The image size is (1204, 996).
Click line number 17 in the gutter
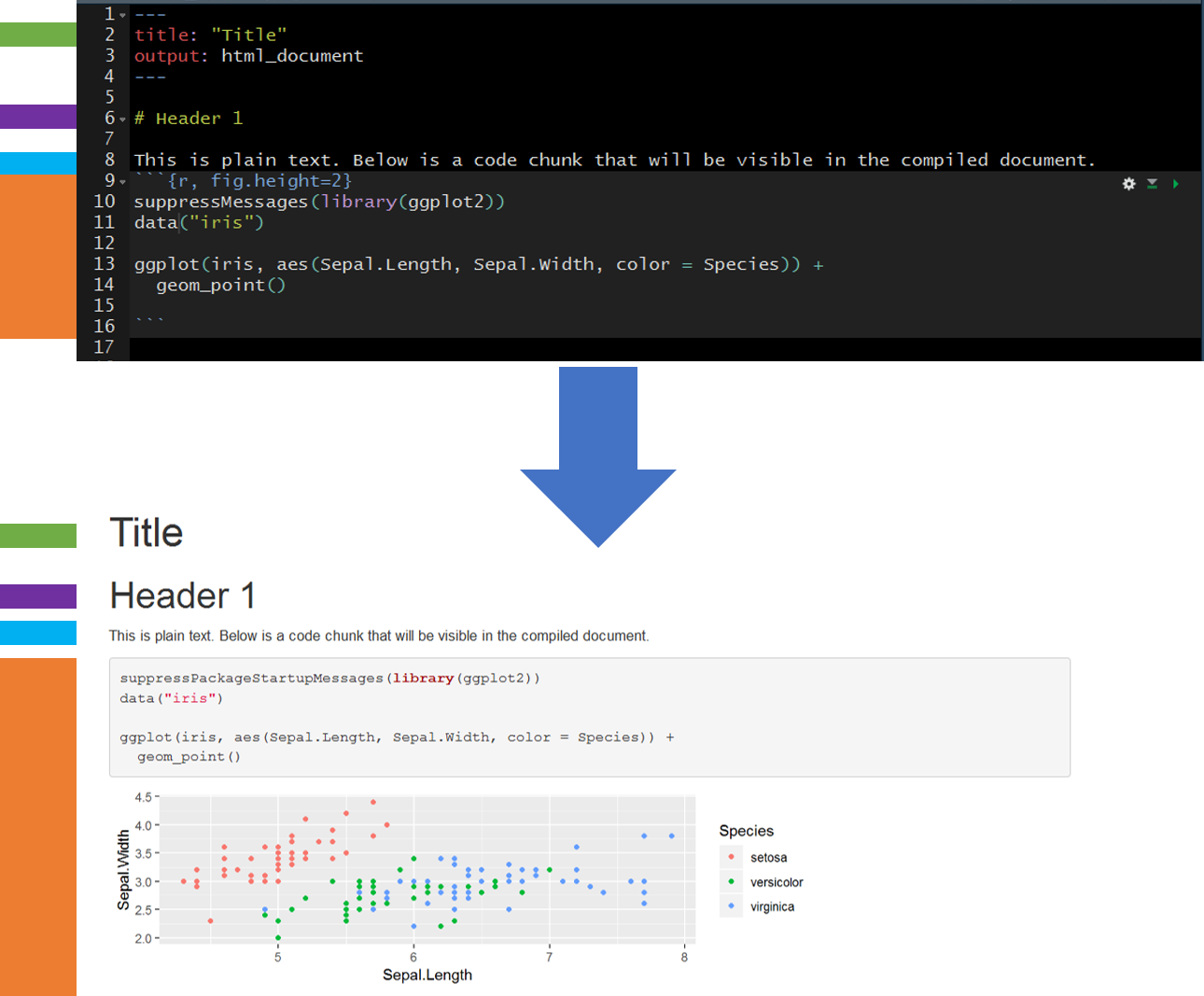(104, 347)
